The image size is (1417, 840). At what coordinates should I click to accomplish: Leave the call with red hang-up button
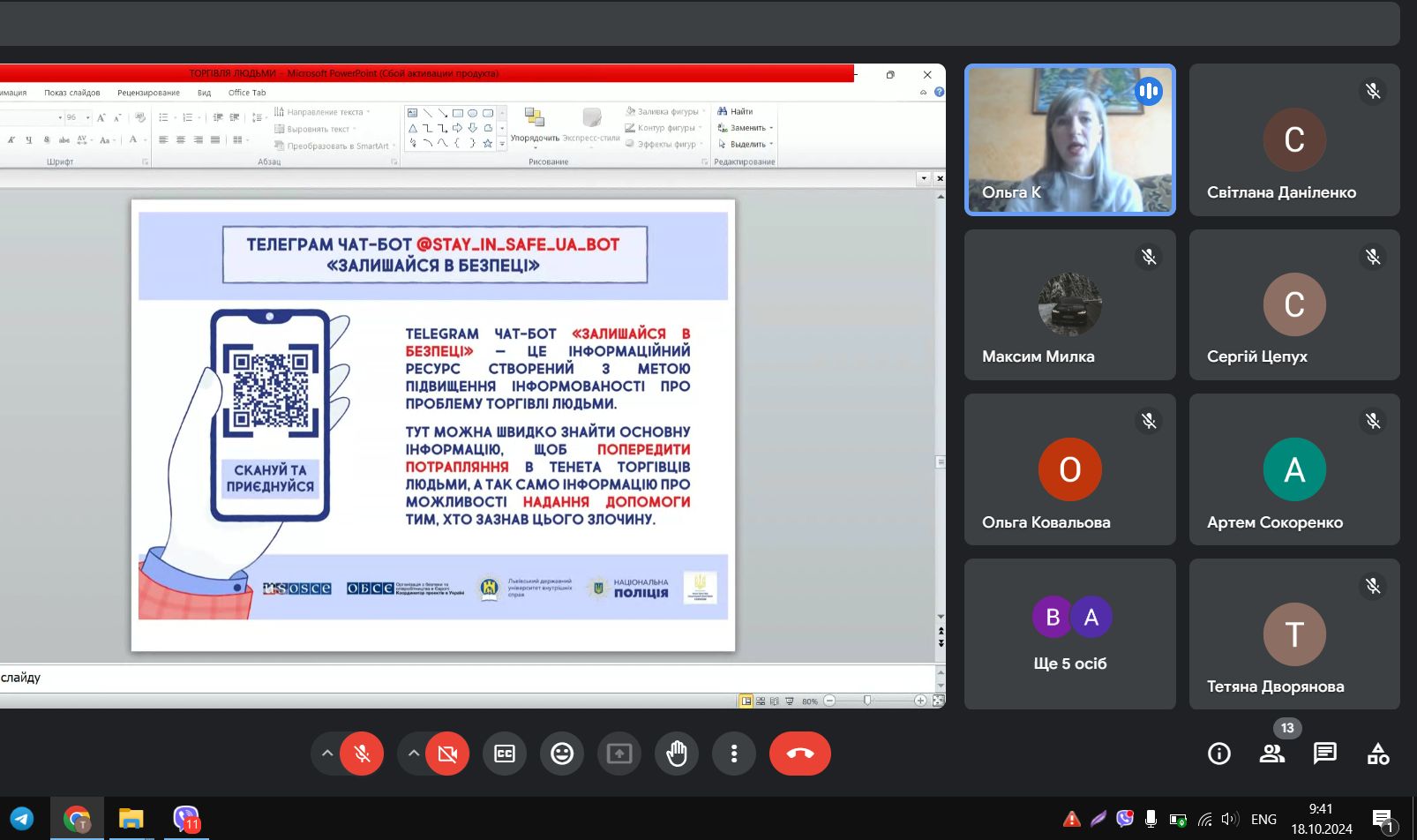click(x=799, y=754)
